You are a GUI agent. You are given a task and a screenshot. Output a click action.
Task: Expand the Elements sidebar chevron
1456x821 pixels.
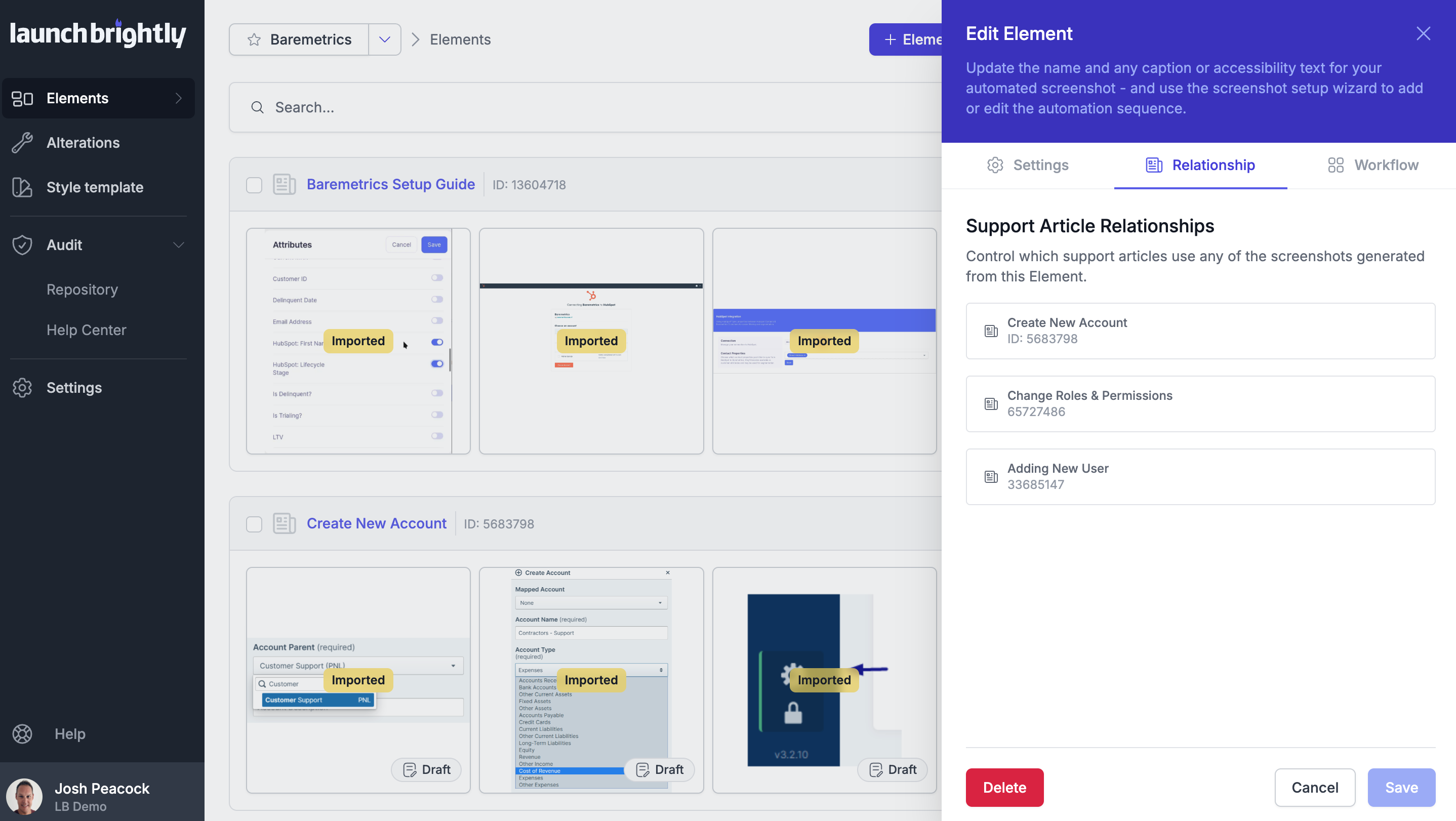coord(179,98)
